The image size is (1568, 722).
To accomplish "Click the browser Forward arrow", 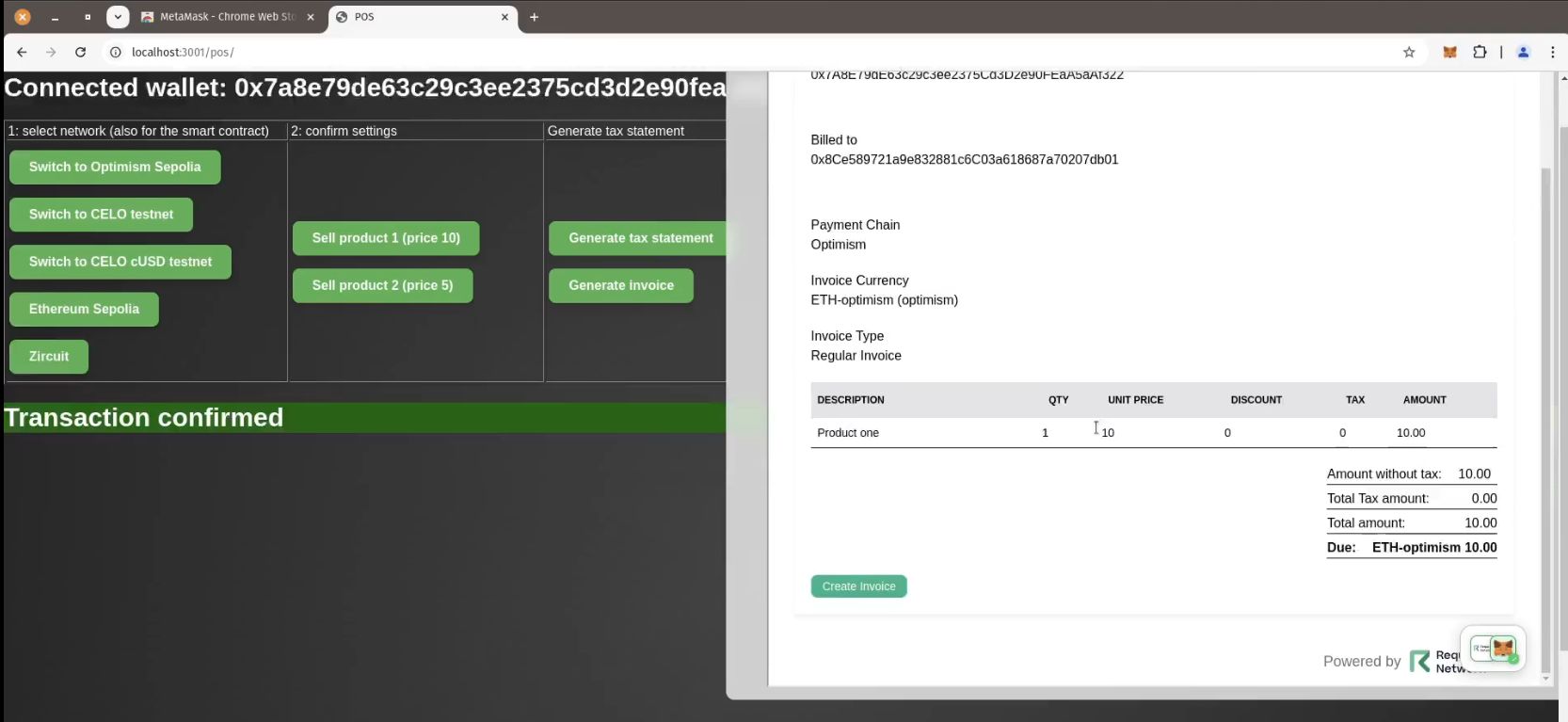I will (51, 52).
